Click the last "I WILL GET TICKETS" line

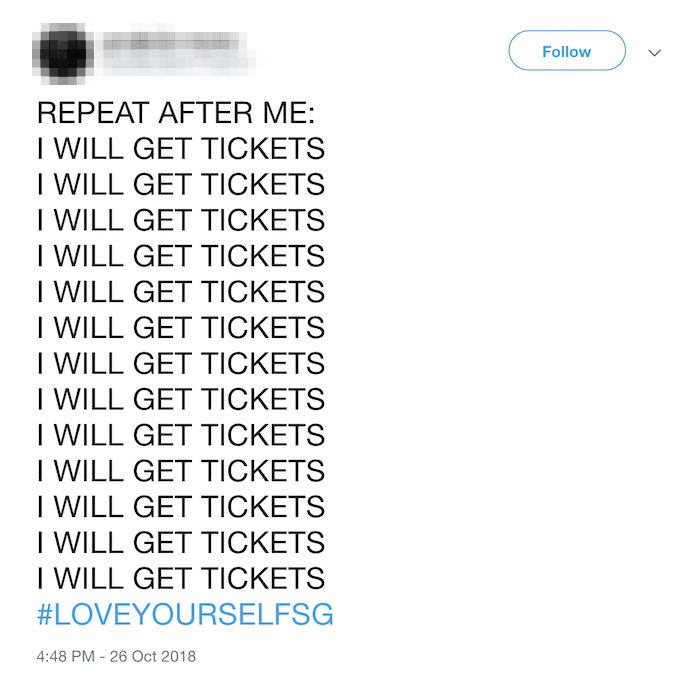tap(181, 578)
